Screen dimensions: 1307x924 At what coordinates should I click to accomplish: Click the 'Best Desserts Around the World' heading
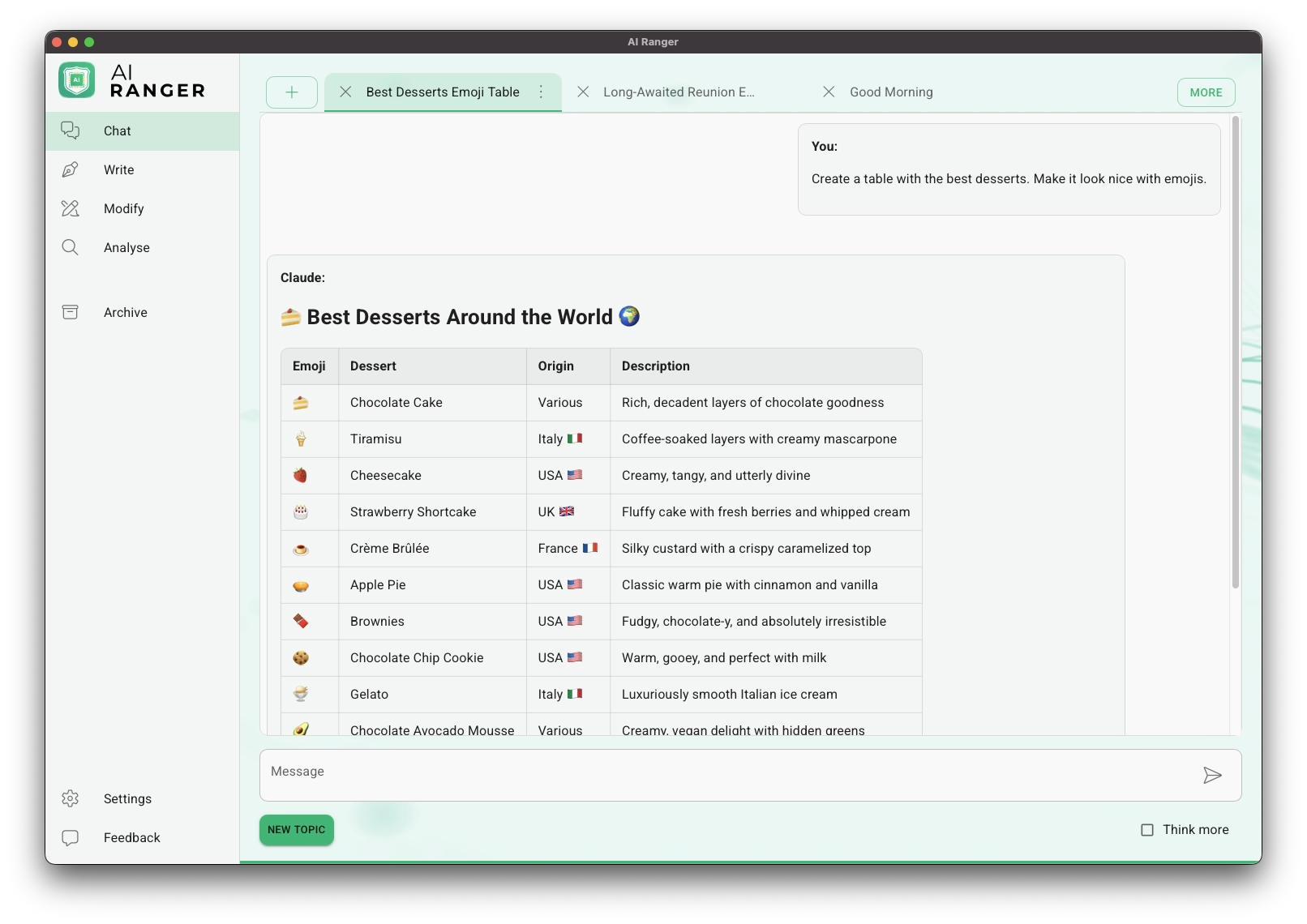coord(460,317)
